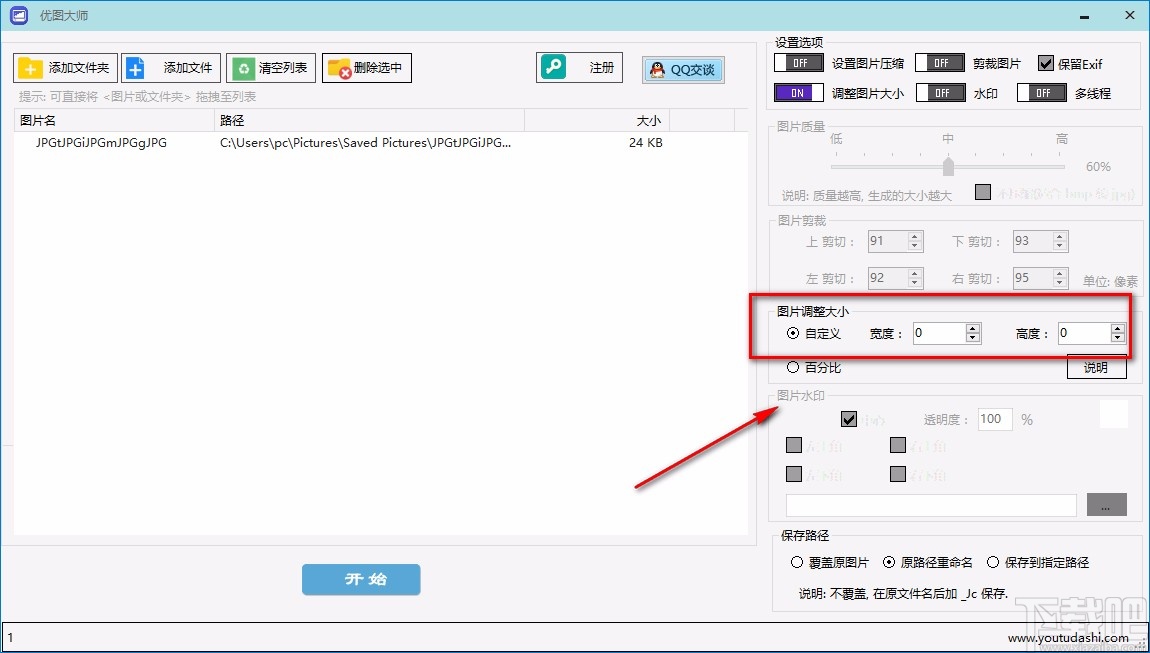Click the file path C:\Users\pc\Pictures cell
This screenshot has height=653, width=1150.
[366, 143]
